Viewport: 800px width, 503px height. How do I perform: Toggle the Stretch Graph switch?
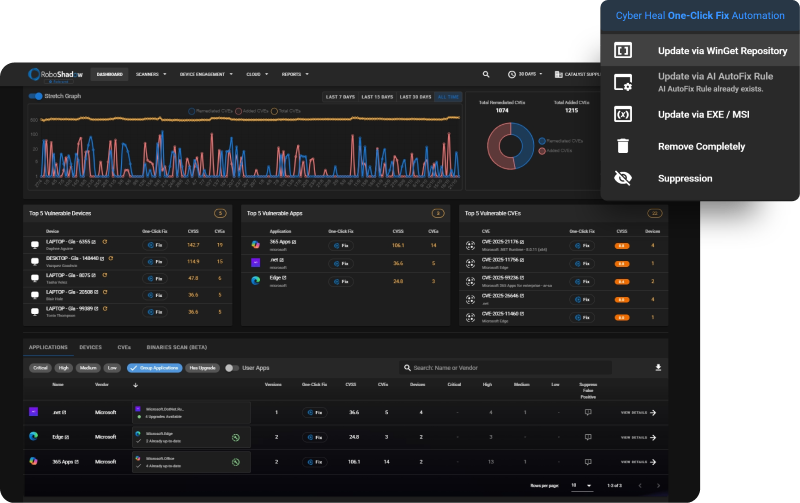pyautogui.click(x=35, y=96)
